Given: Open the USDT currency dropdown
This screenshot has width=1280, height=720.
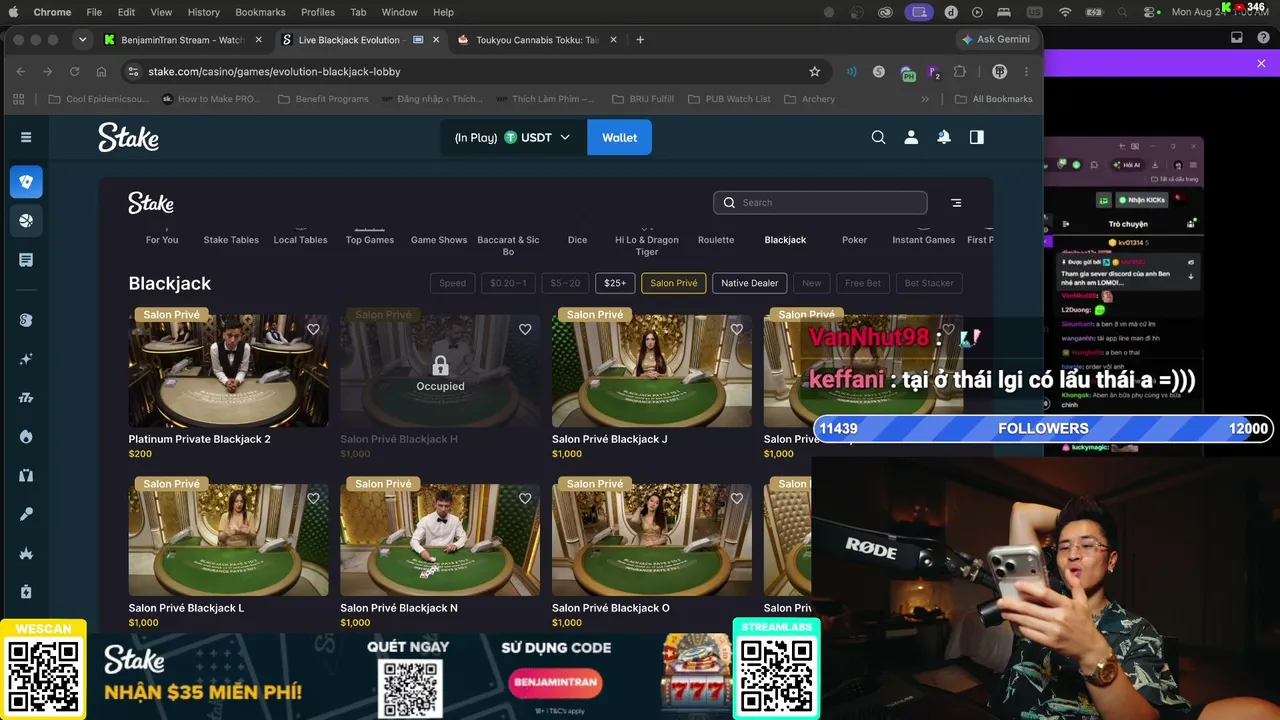Looking at the screenshot, I should tap(537, 138).
